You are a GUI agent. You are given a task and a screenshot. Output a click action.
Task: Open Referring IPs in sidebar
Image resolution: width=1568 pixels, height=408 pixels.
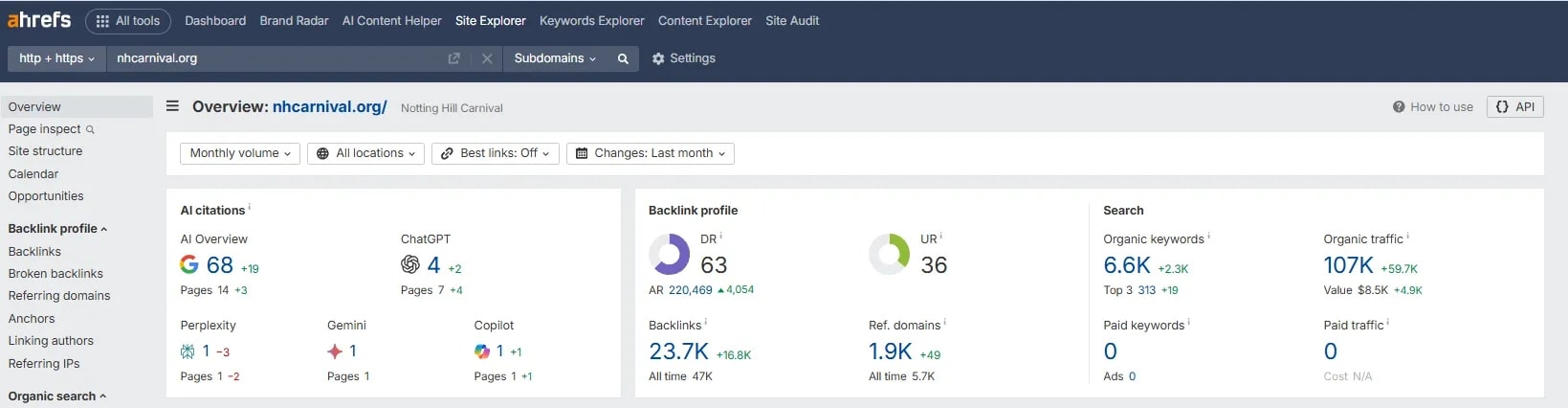44,364
